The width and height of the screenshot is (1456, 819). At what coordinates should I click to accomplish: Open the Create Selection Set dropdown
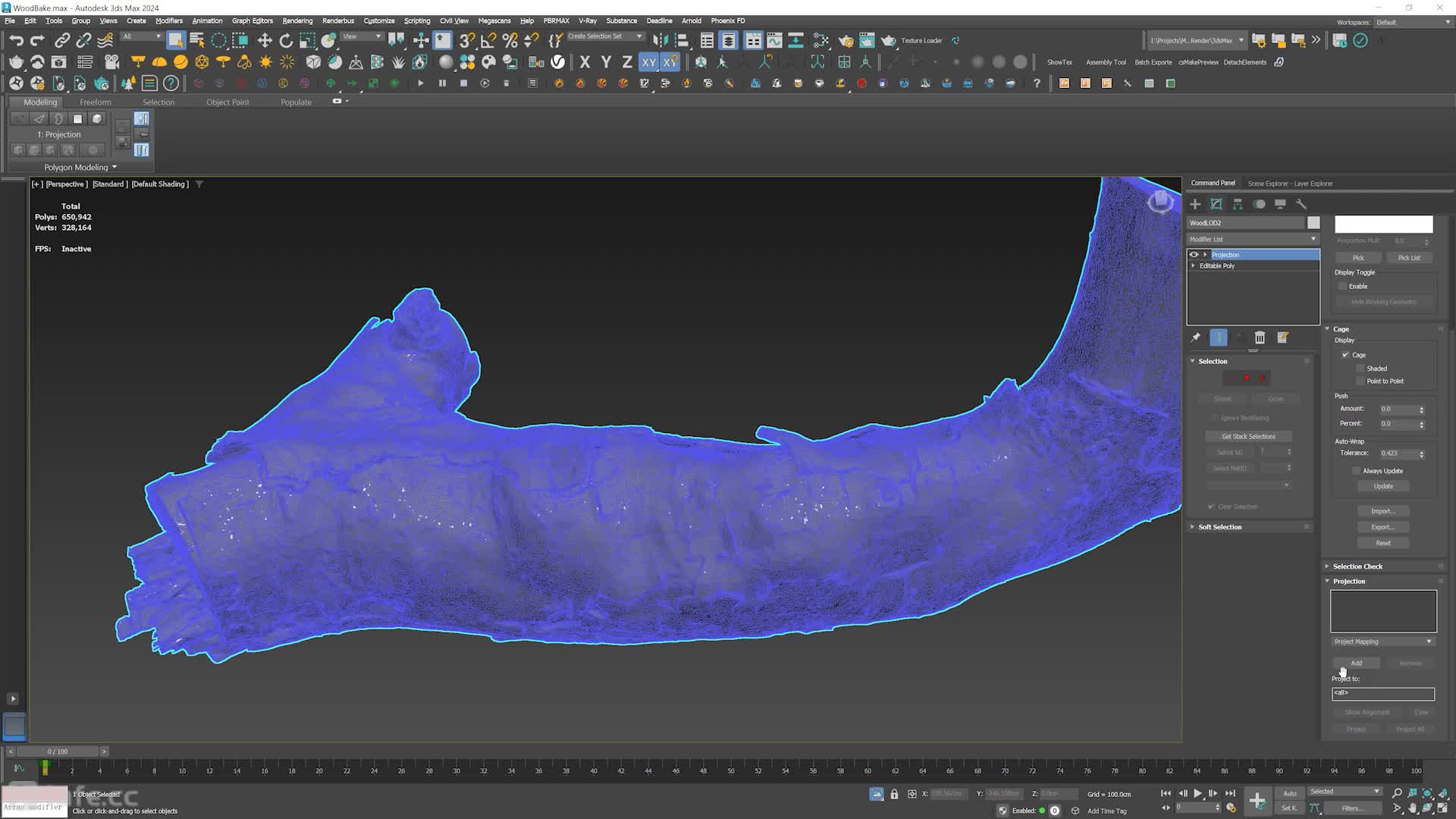tap(604, 36)
